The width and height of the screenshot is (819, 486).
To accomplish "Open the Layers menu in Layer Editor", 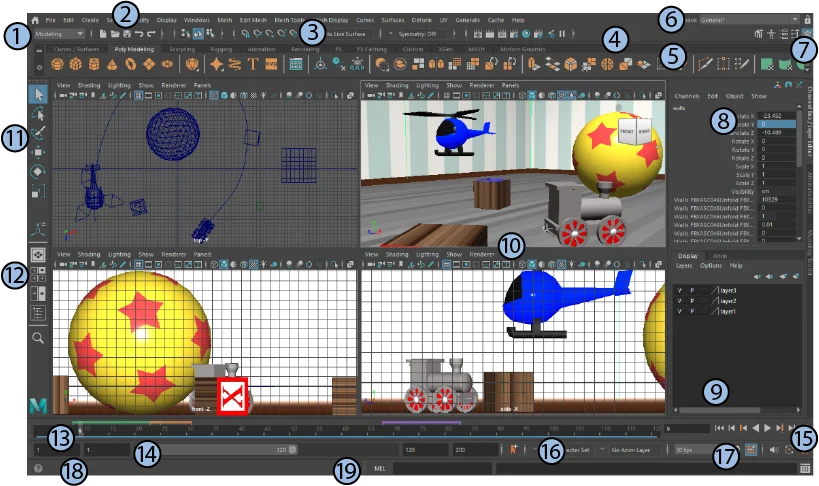I will (684, 266).
